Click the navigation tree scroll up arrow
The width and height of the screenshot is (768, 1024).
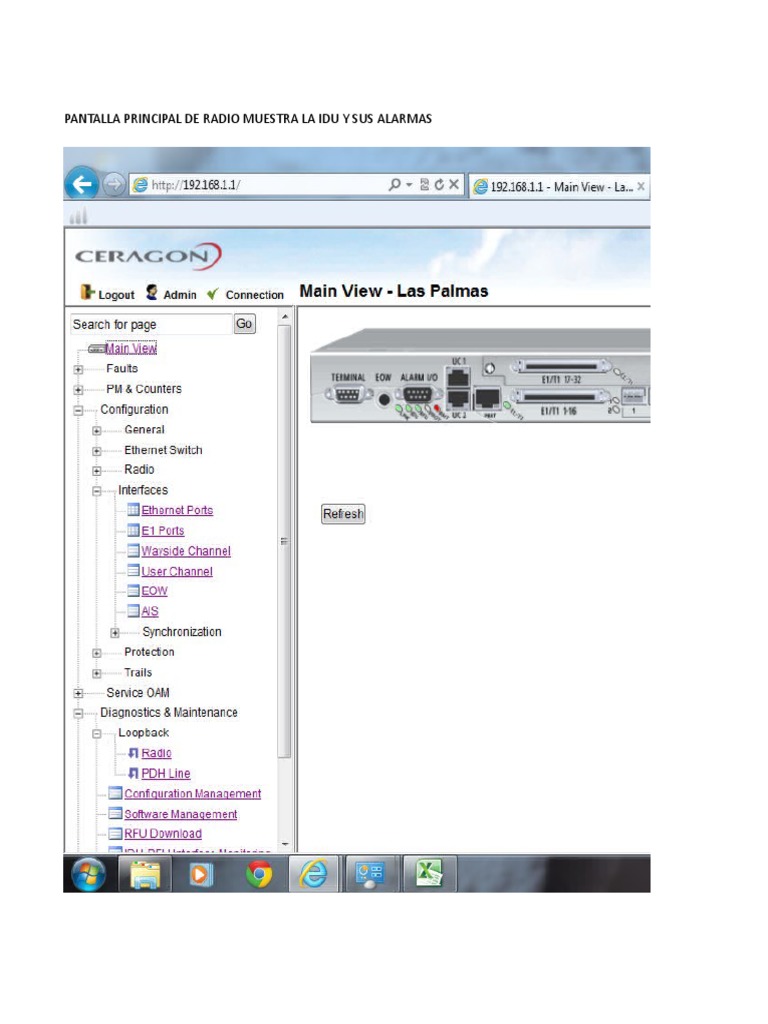(285, 317)
